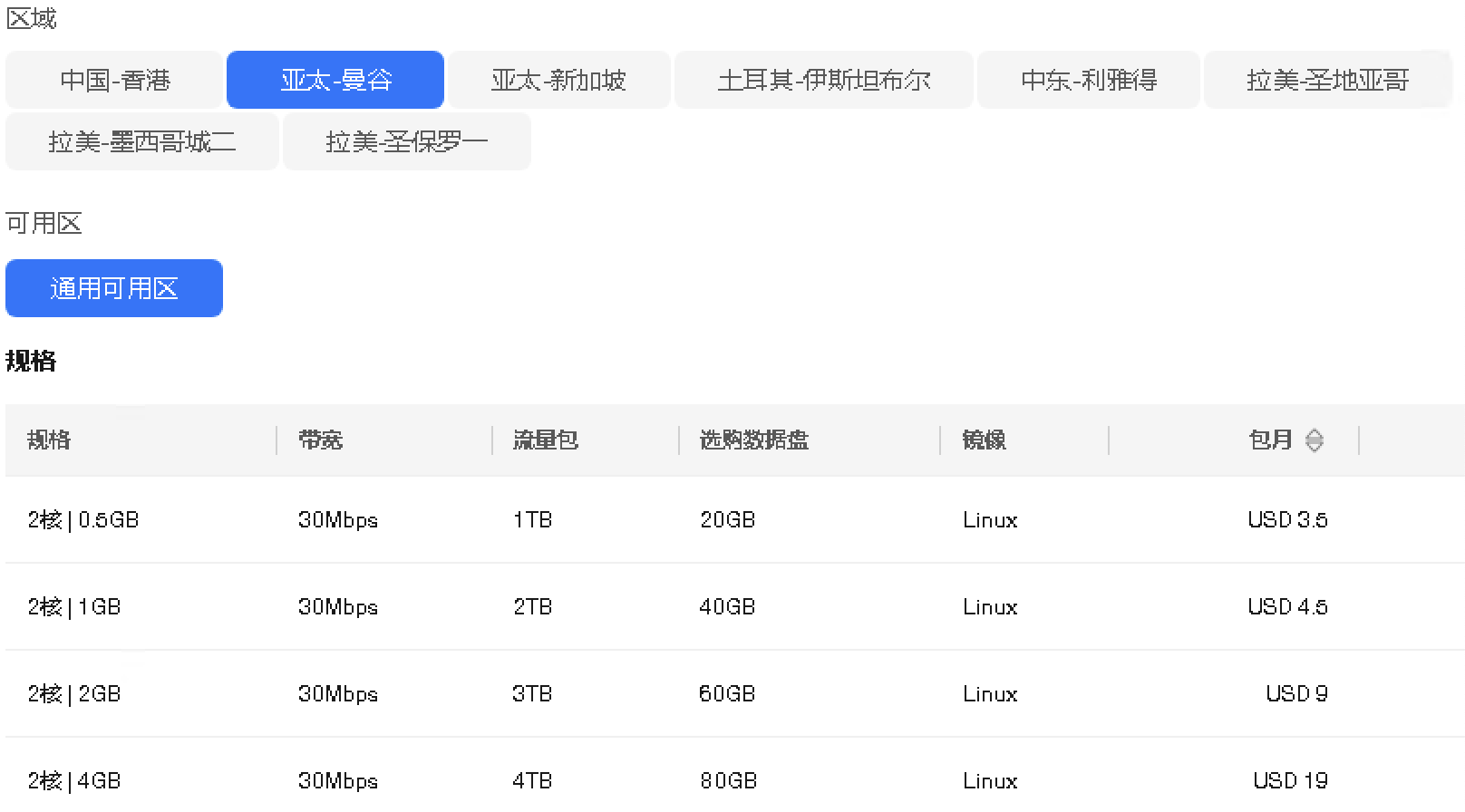Click the 带宽 column header

pos(320,440)
